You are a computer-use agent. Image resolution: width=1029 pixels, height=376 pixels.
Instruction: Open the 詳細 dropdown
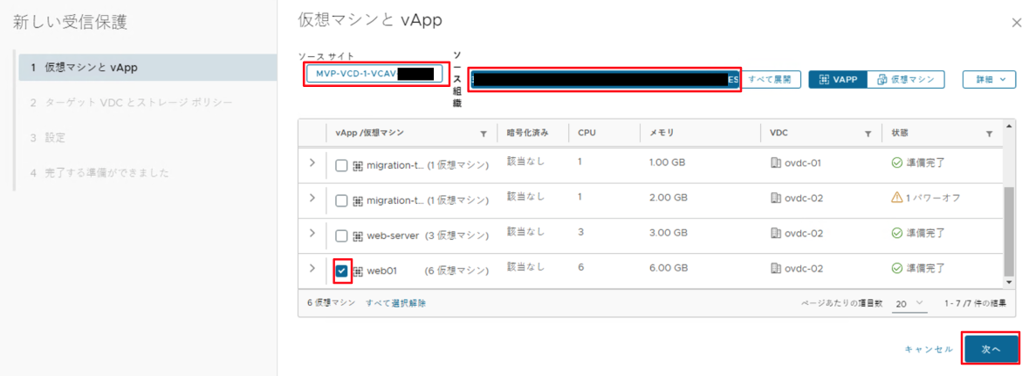point(990,79)
